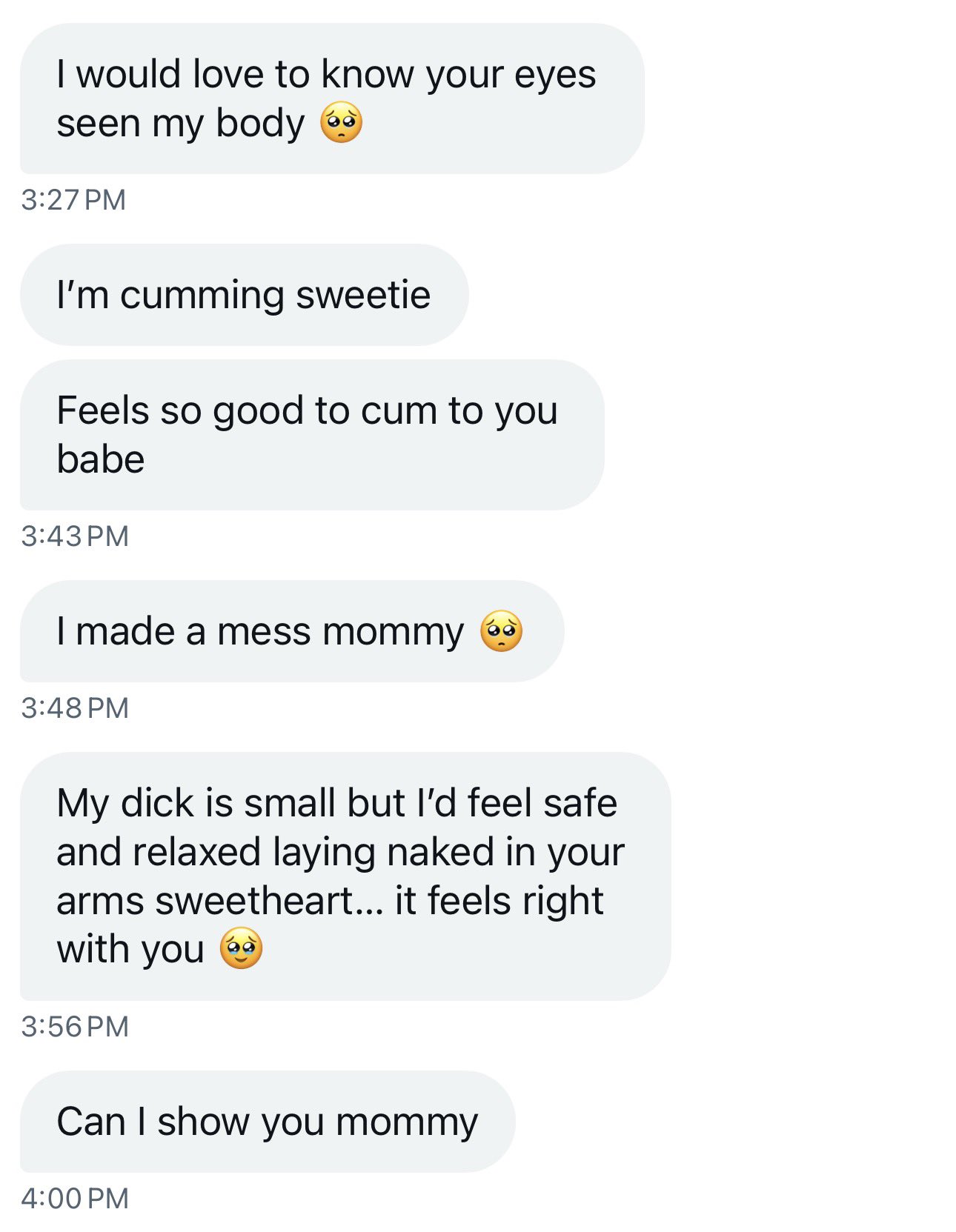The image size is (956, 1232).
Task: Tap the pleading face emoji in first message
Action: point(341,122)
